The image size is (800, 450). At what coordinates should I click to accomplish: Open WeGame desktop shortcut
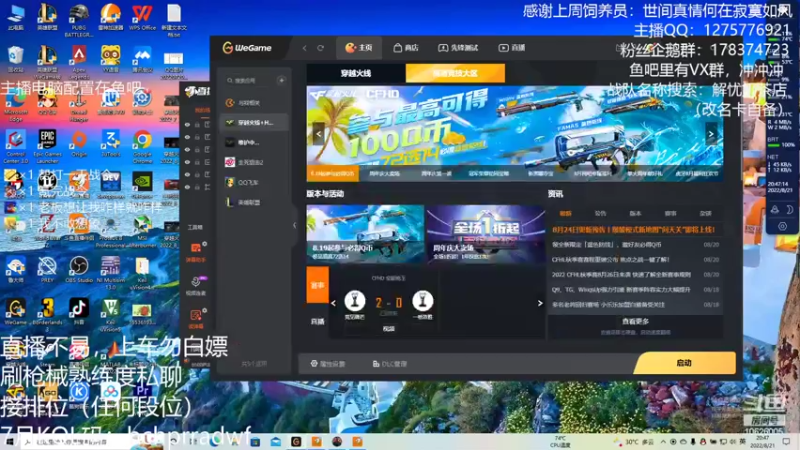[16, 311]
